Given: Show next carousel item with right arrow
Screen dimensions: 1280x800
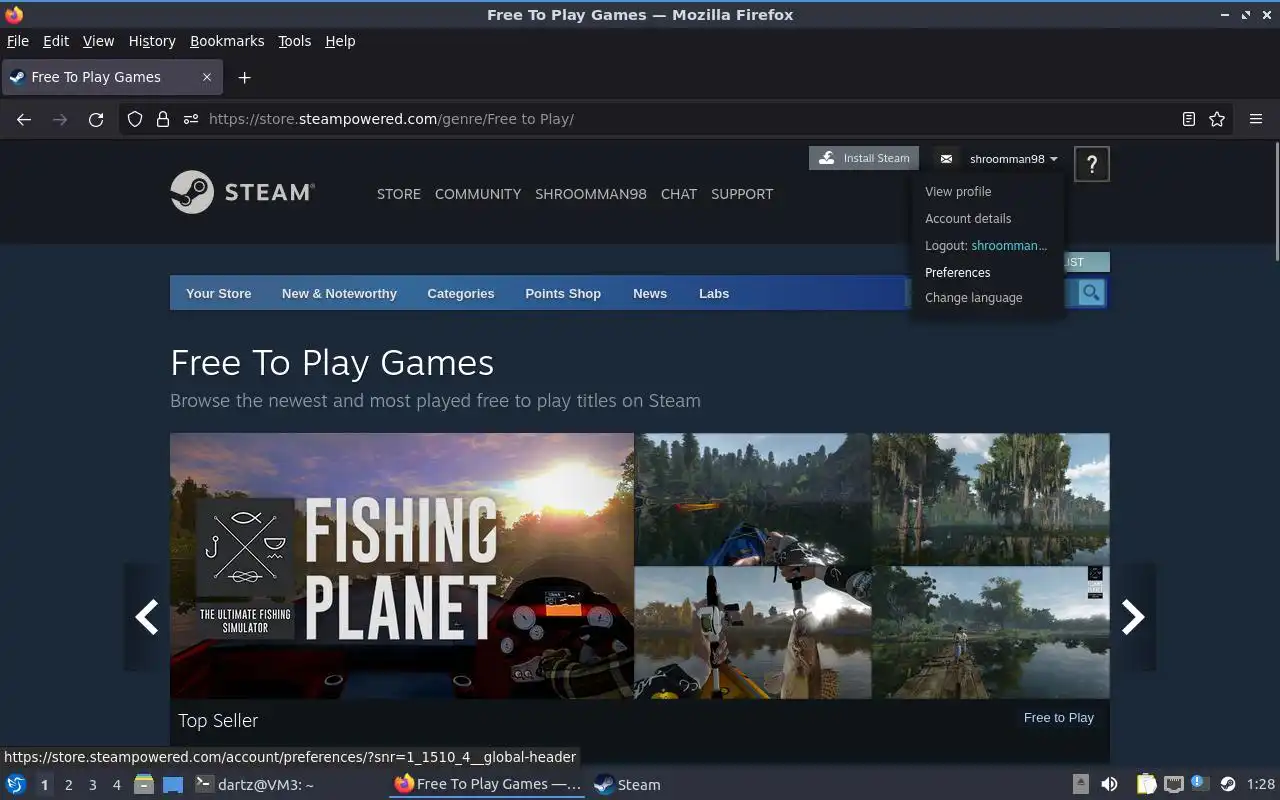Looking at the screenshot, I should click(1132, 617).
